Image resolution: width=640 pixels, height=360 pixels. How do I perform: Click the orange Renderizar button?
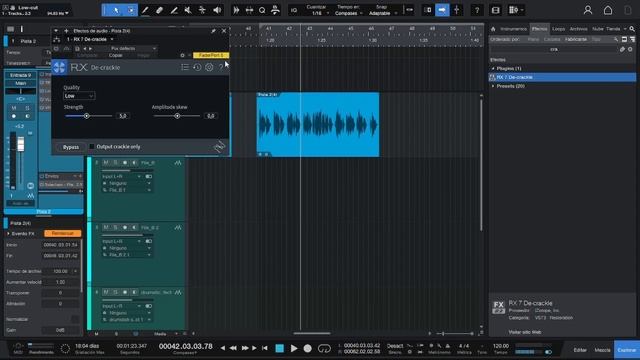coord(62,233)
